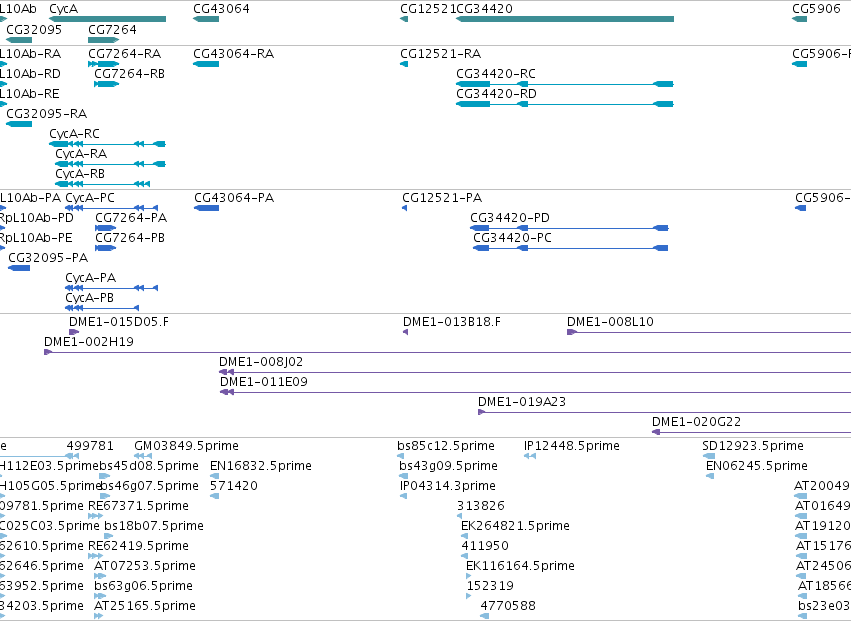Select BAC clone DME1-013B18.F
851x621 pixels.
click(452, 322)
